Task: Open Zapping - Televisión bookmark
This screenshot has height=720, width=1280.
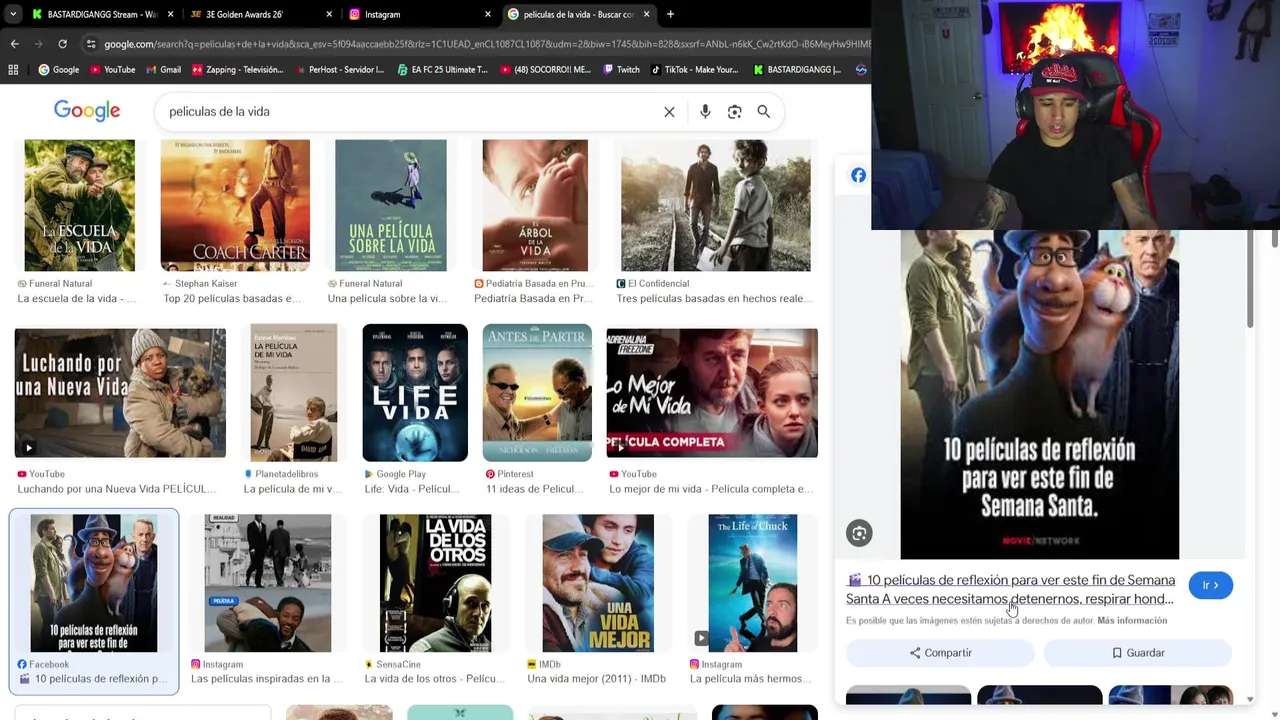Action: pyautogui.click(x=237, y=70)
